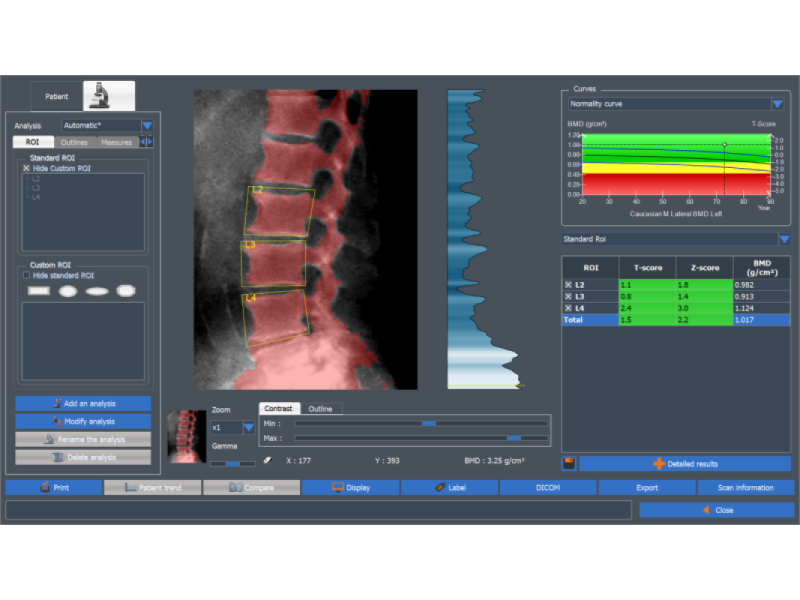Uncheck the L3 row in results table
This screenshot has width=800, height=600.
click(x=568, y=297)
